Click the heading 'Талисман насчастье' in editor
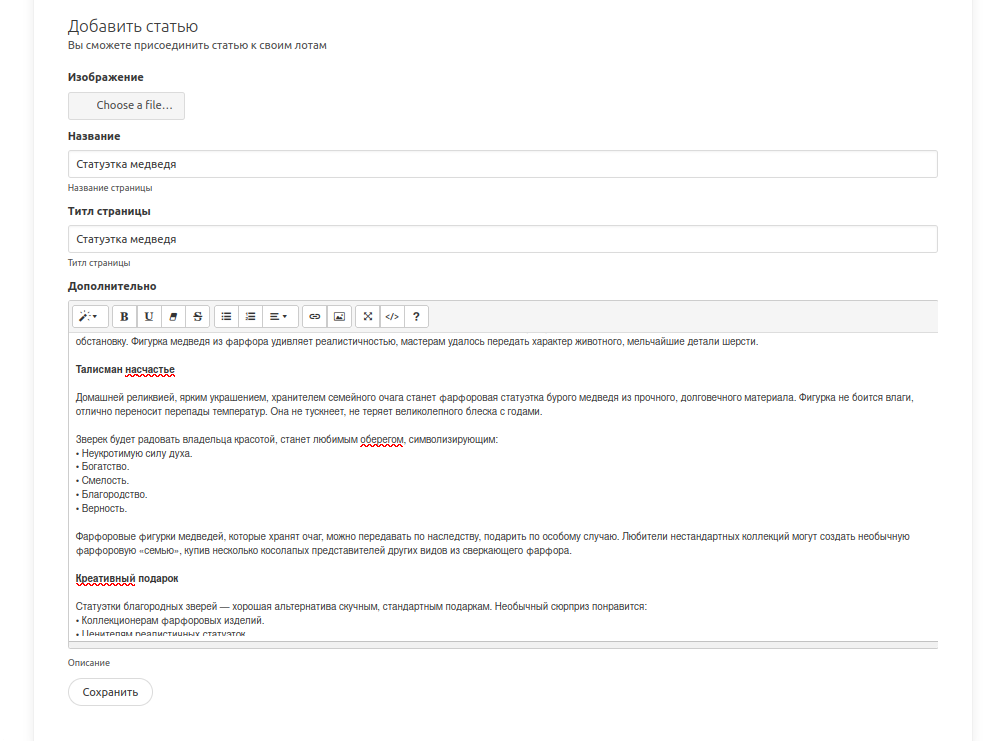 point(125,370)
